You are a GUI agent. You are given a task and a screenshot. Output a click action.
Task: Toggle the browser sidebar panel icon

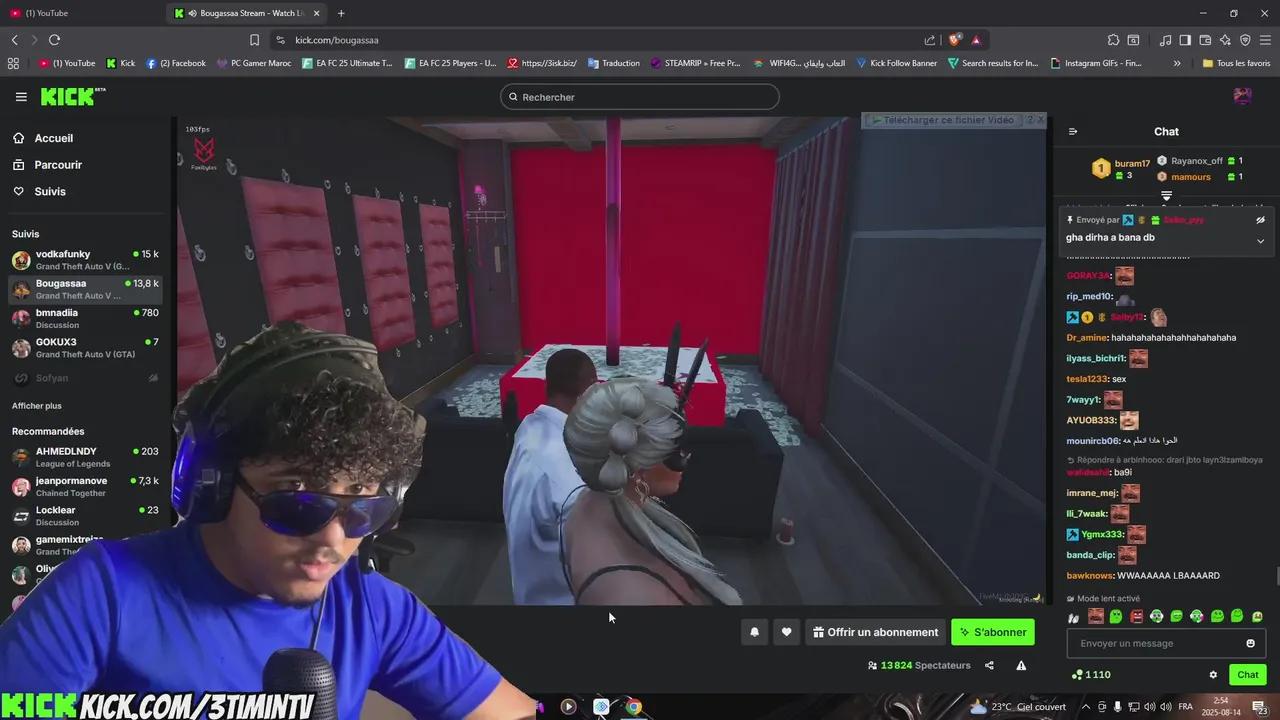(x=1185, y=40)
